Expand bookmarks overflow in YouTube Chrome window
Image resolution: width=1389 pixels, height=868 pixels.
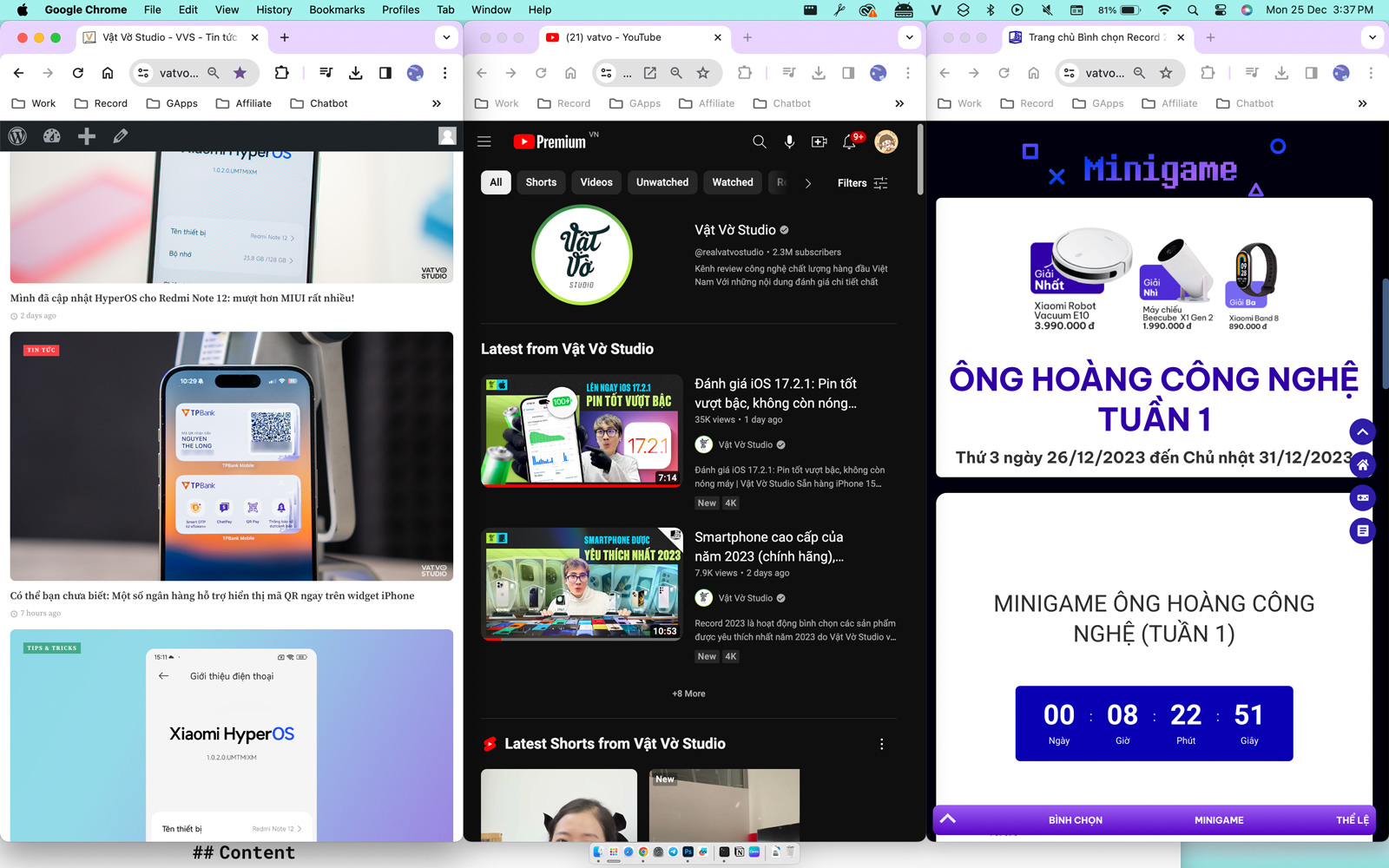pos(899,103)
